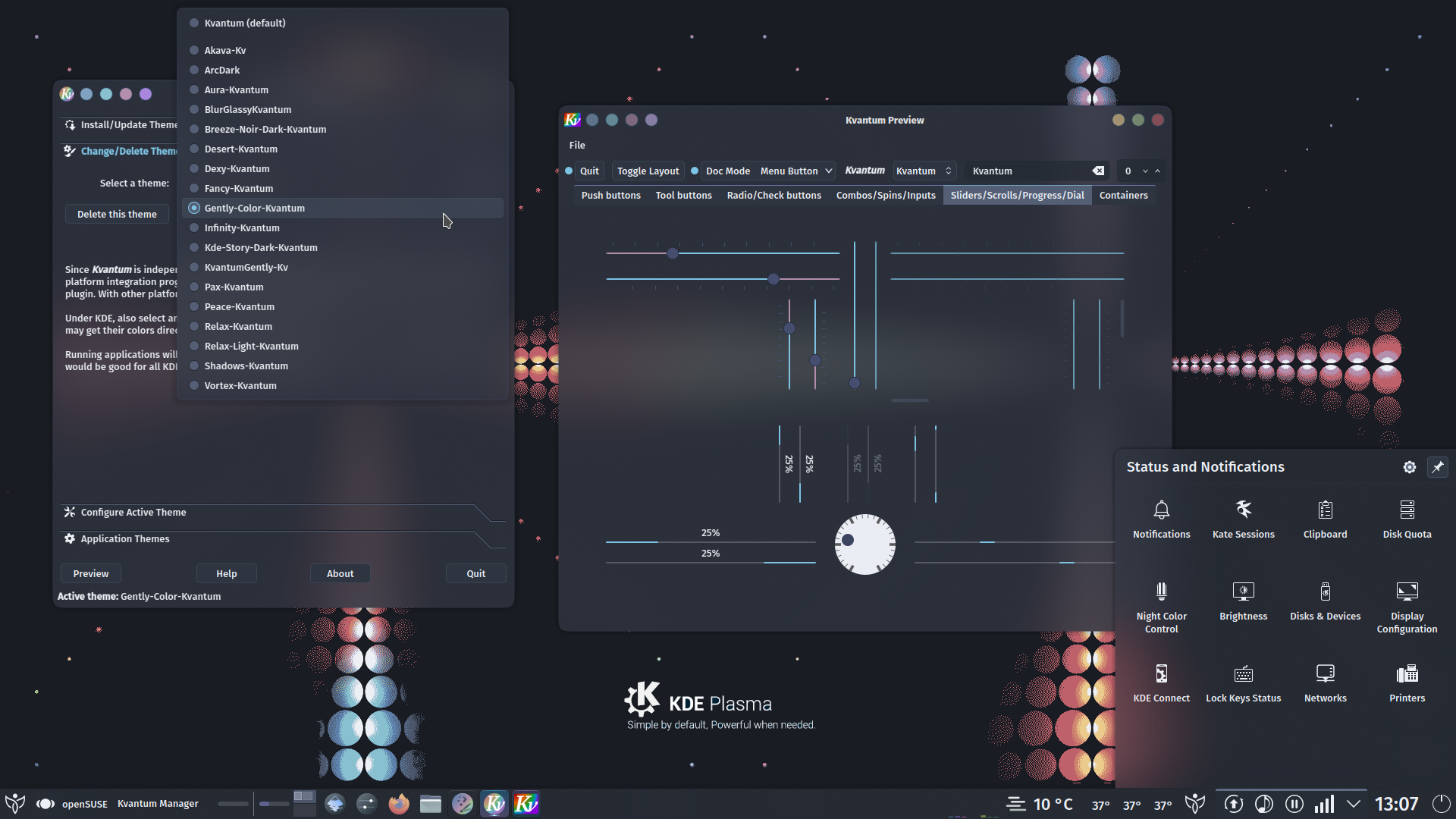
Task: Clear the Kvantum text field
Action: [x=1097, y=171]
